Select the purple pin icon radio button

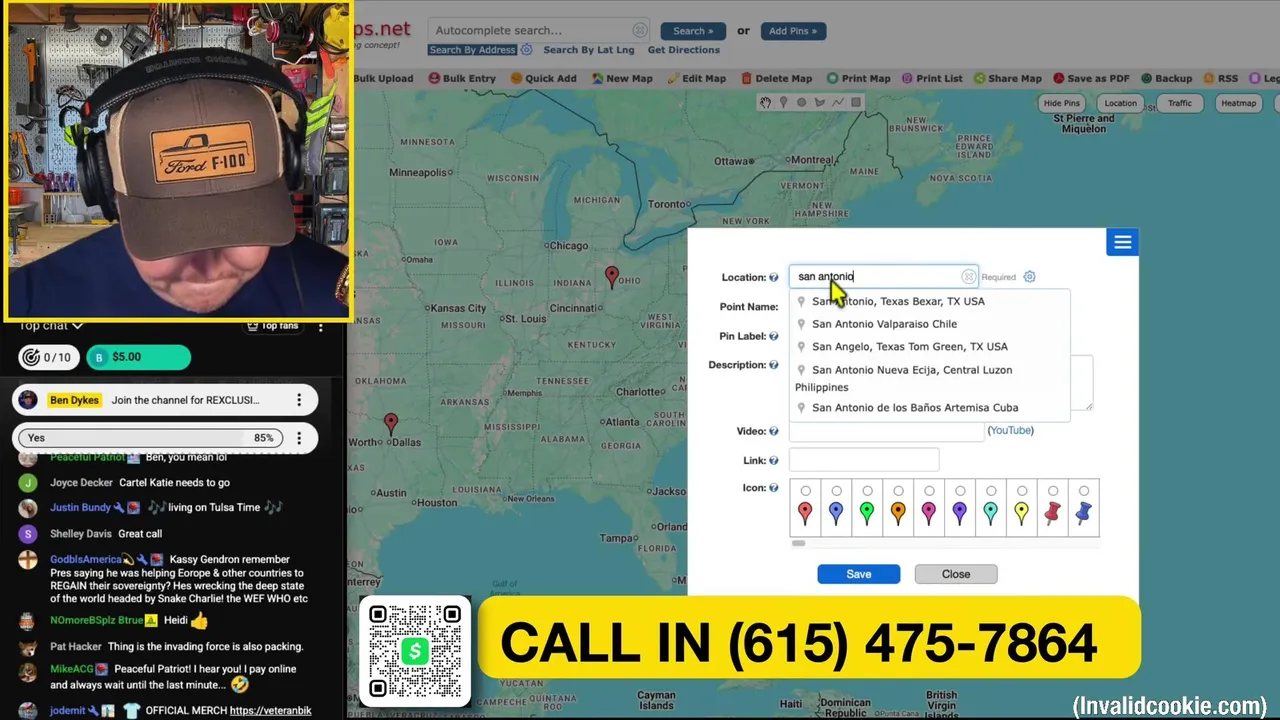960,491
